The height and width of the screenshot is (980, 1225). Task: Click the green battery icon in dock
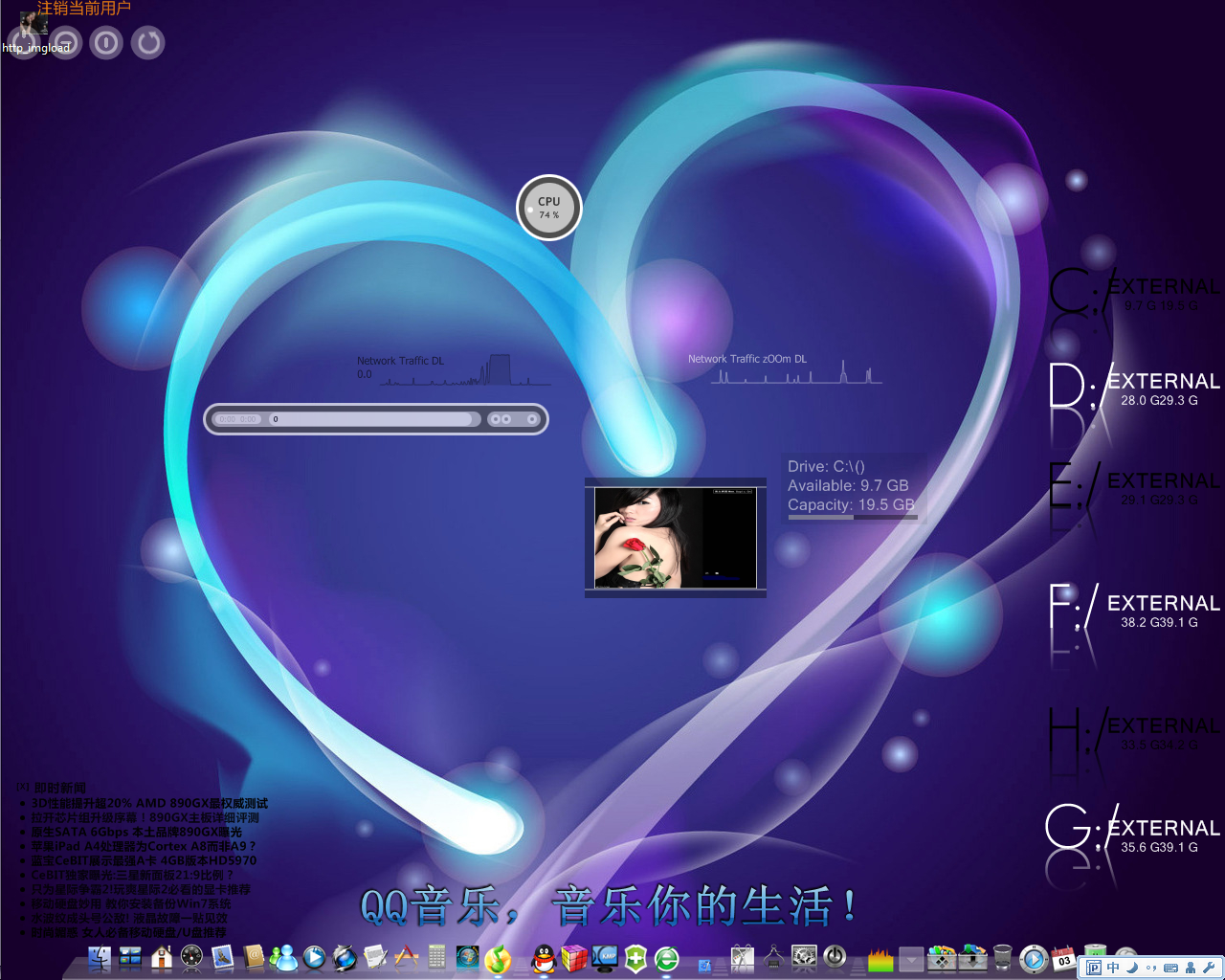[x=1094, y=951]
